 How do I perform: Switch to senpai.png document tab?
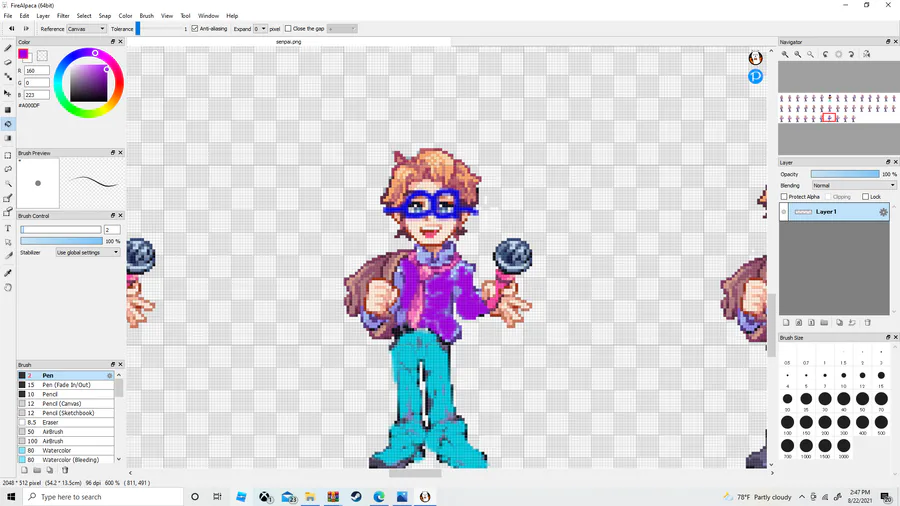(x=288, y=42)
